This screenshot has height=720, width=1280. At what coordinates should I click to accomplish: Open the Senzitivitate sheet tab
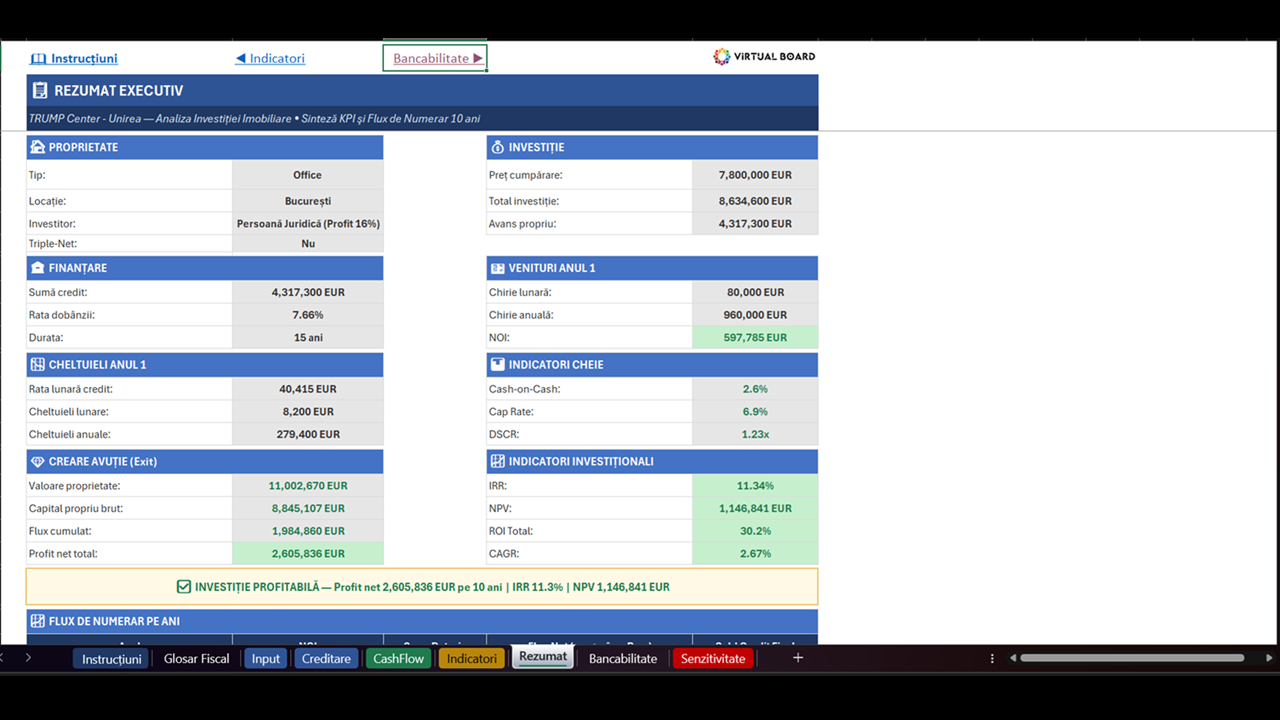(713, 658)
